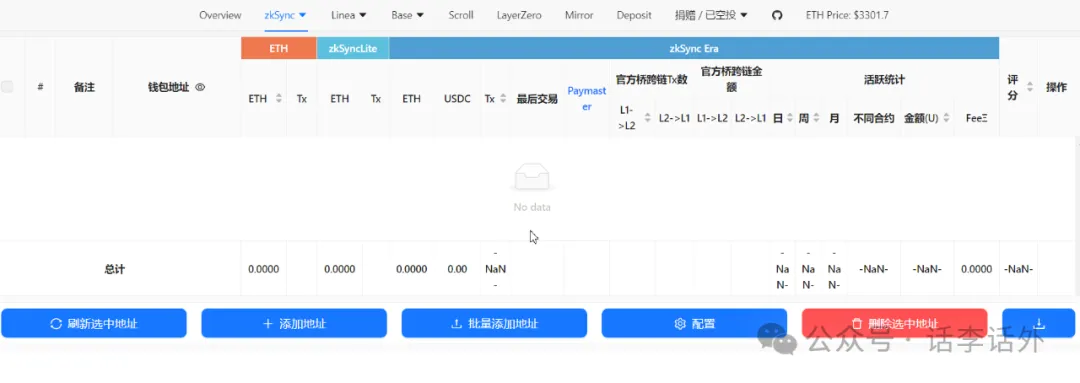Click the zkSync Era group header
Viewport: 1080px width, 383px height.
(694, 48)
